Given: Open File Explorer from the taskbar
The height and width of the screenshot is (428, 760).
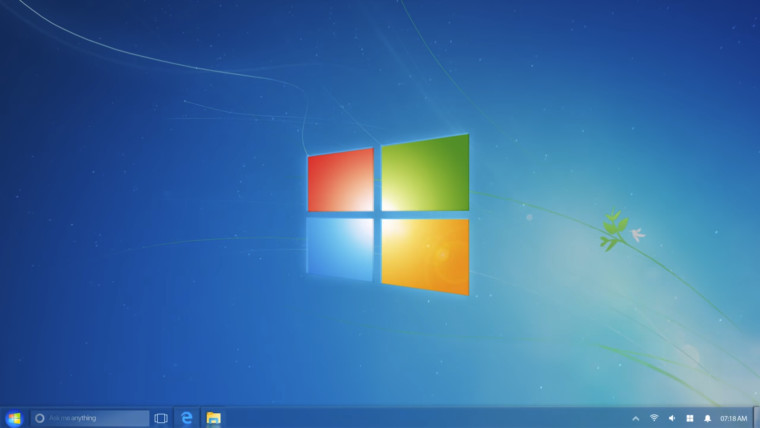Looking at the screenshot, I should point(213,418).
